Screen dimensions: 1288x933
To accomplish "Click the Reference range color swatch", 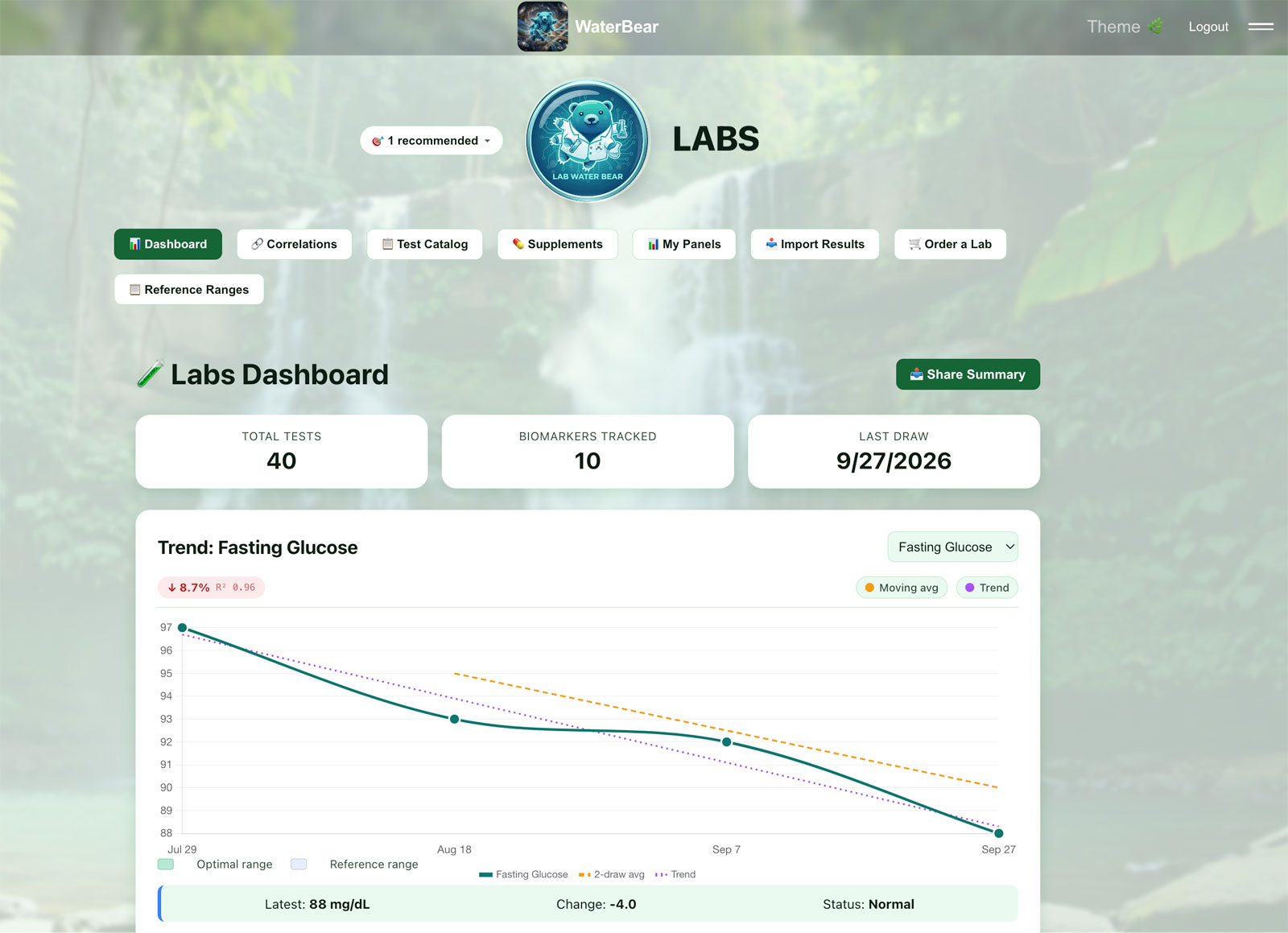I will coord(299,864).
